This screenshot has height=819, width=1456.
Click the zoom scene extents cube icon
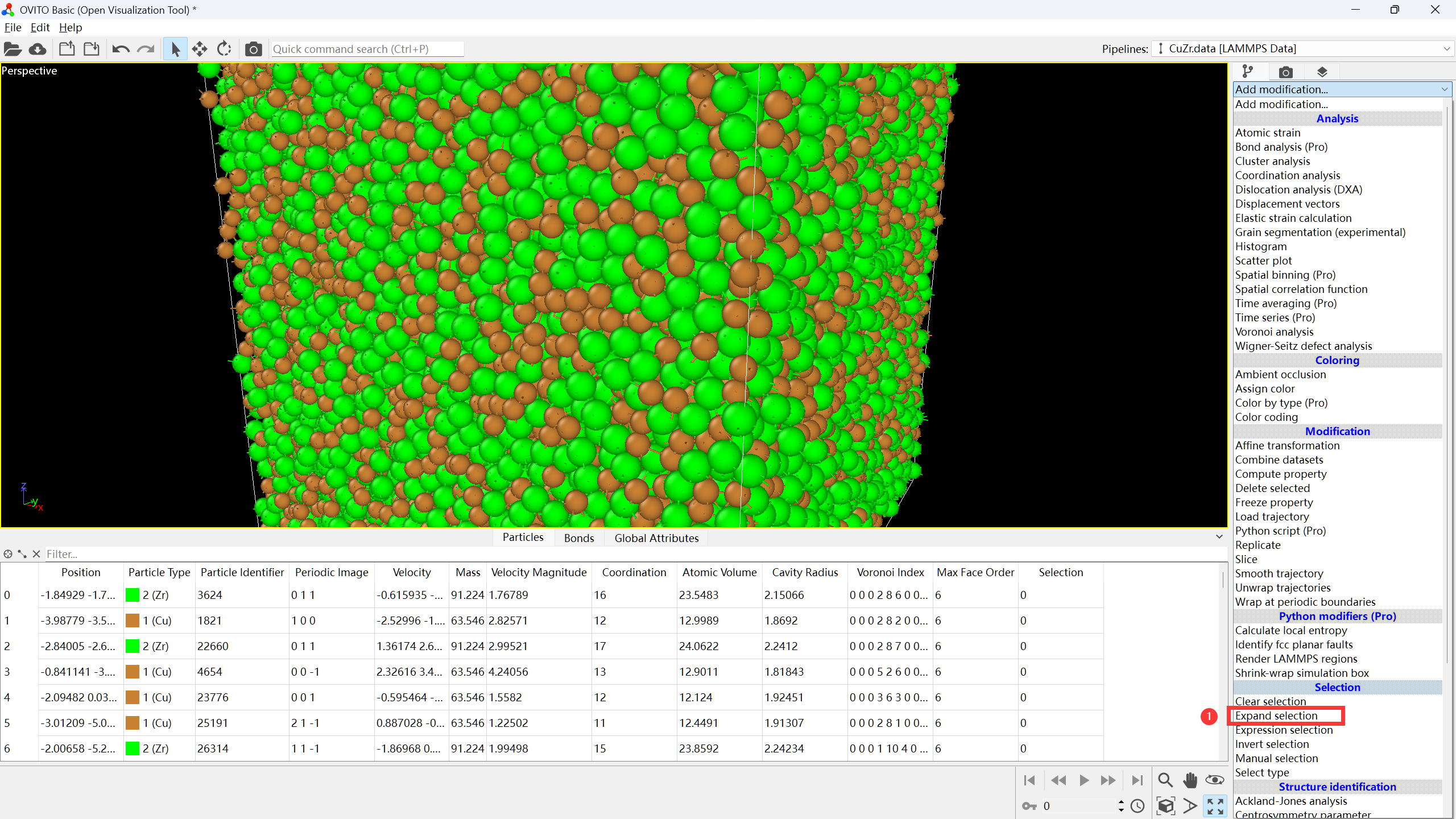(x=1165, y=805)
